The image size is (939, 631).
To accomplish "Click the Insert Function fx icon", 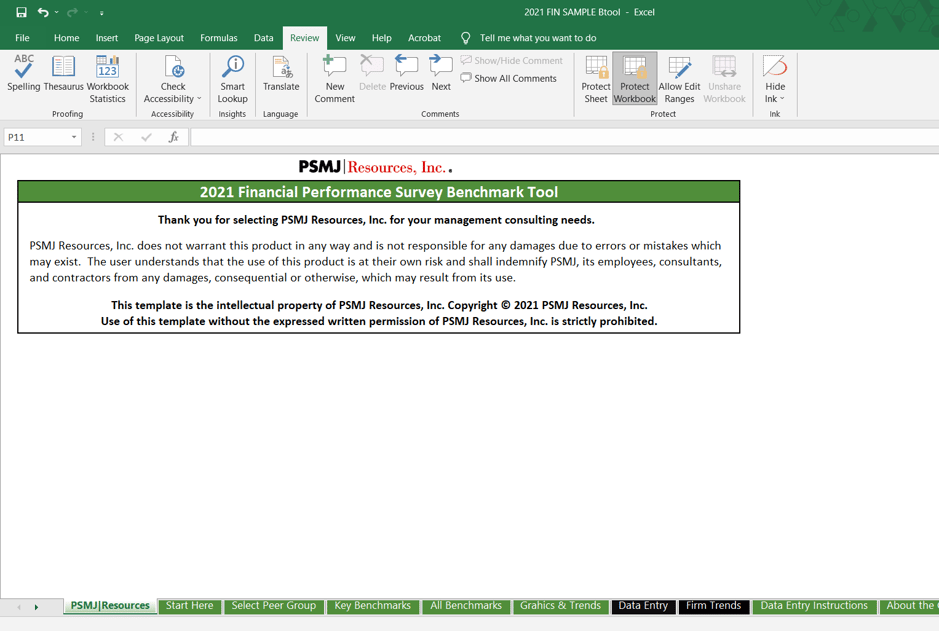I will click(x=174, y=137).
